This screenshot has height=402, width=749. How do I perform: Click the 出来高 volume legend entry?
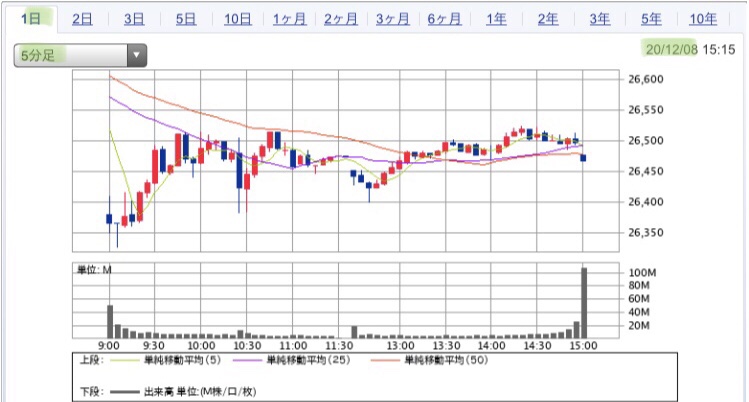(200, 392)
